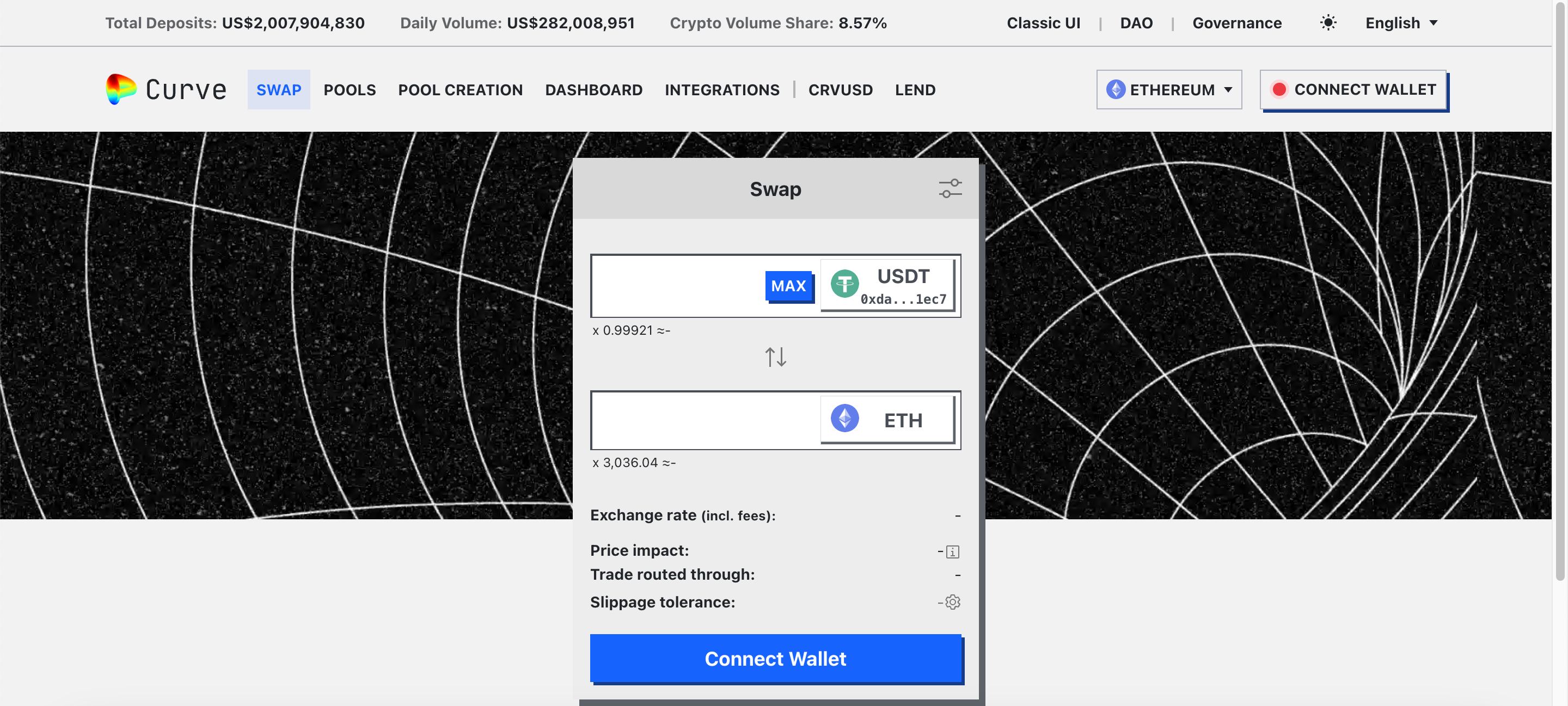Navigate to the CRVUSD tab

(x=840, y=90)
